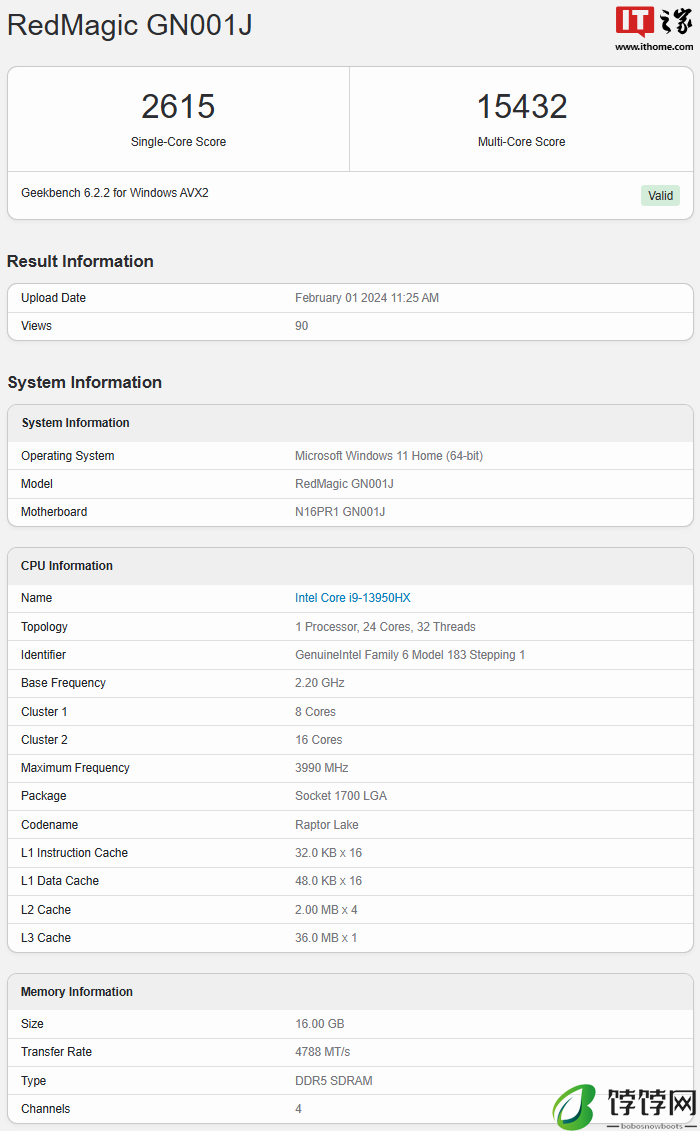Select the codename Raptor Lake
The height and width of the screenshot is (1131, 700).
[x=326, y=825]
